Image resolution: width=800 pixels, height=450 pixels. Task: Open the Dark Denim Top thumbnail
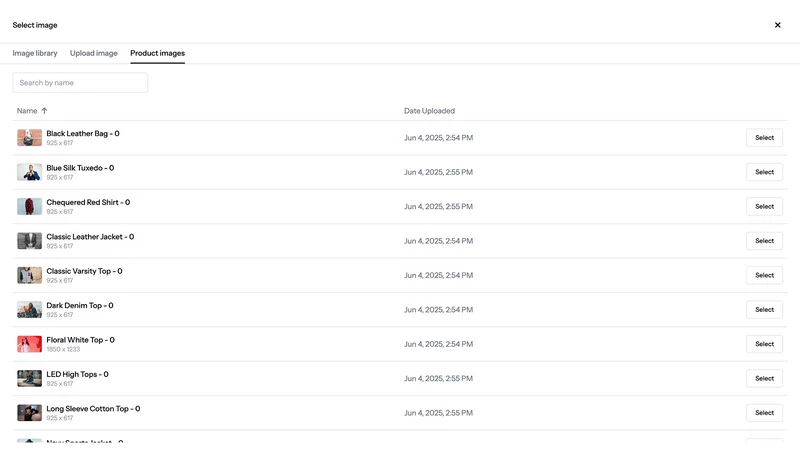(30, 310)
